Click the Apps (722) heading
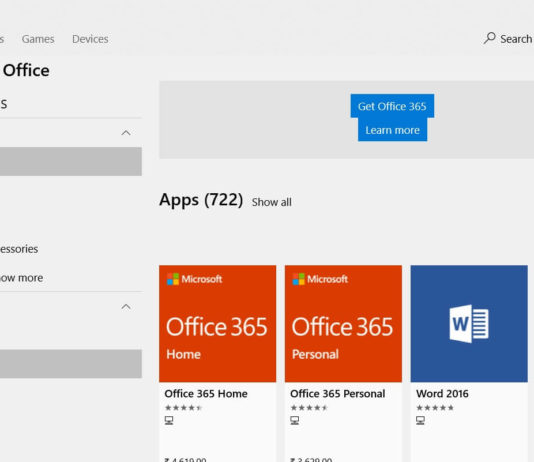This screenshot has width=534, height=462. pyautogui.click(x=201, y=200)
